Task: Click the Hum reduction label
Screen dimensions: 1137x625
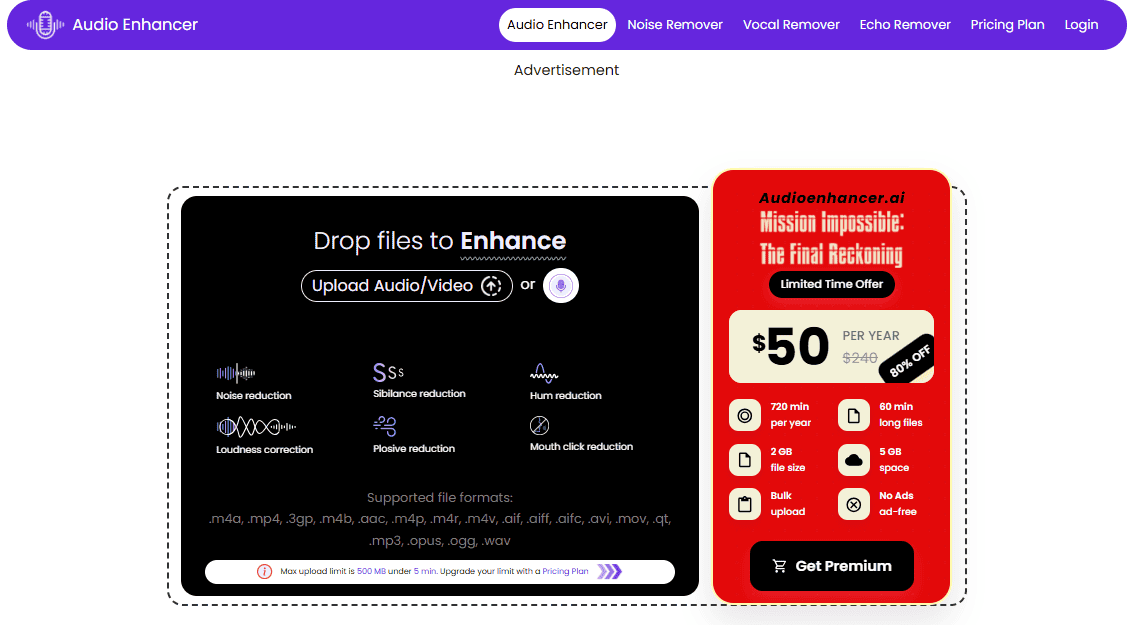Action: click(566, 395)
